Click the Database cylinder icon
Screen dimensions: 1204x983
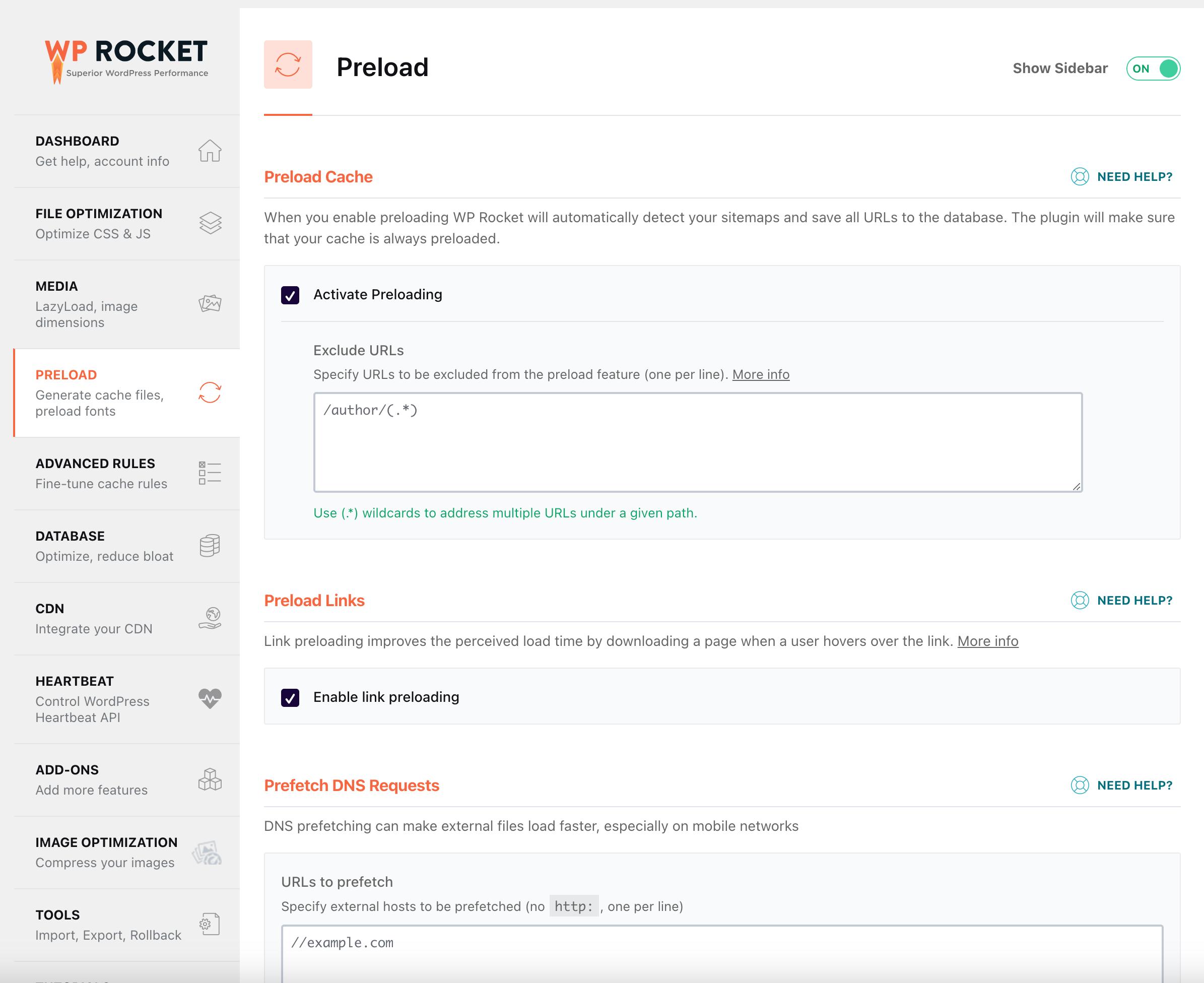[210, 545]
